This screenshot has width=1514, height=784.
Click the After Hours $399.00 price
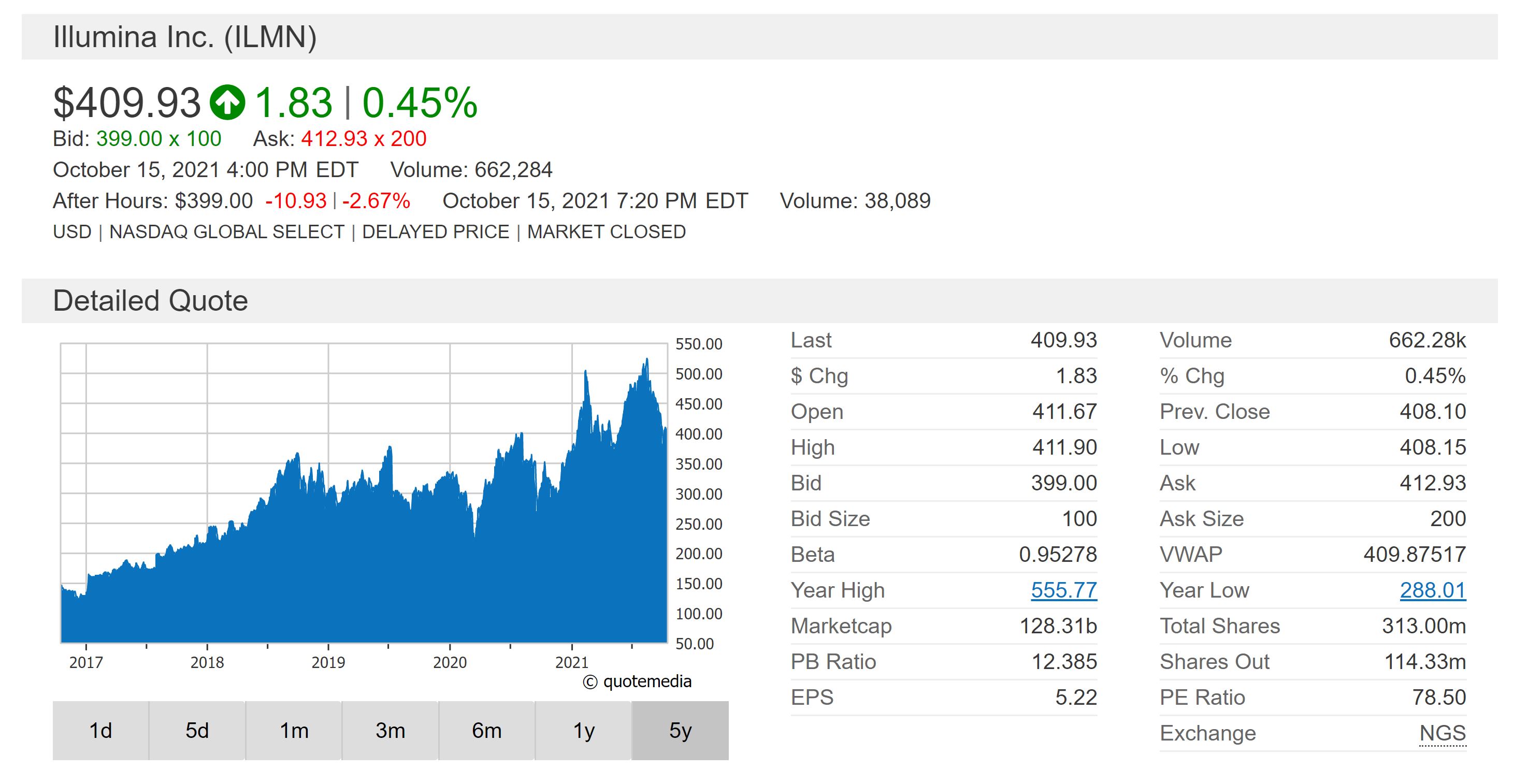(213, 201)
